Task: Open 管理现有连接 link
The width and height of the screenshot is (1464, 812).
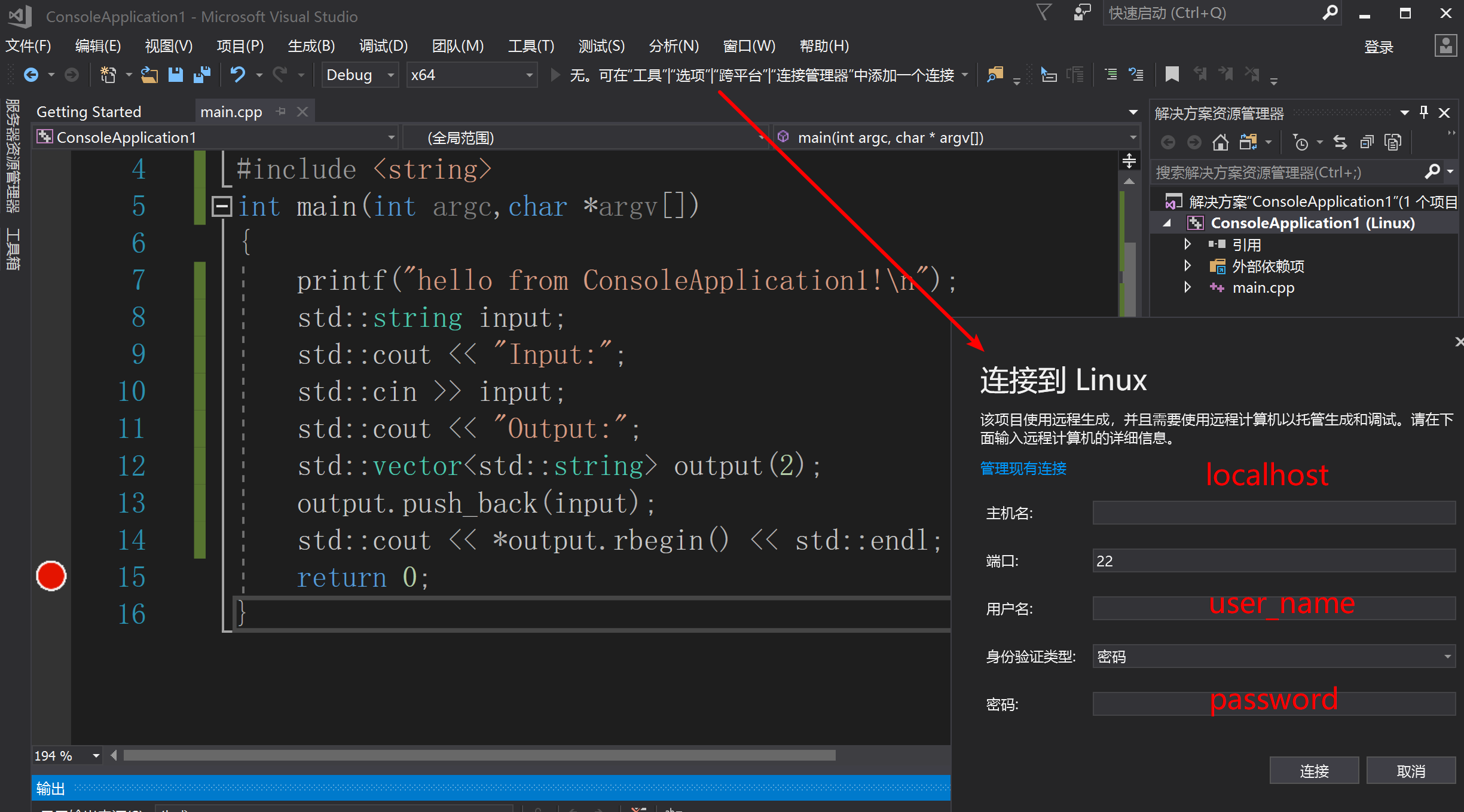Action: [x=1022, y=469]
